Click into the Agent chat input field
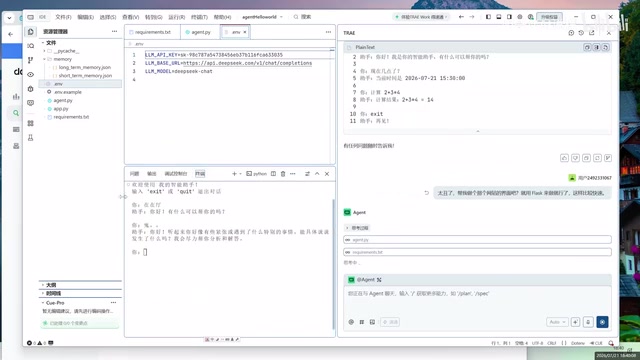The image size is (640, 360). [477, 300]
